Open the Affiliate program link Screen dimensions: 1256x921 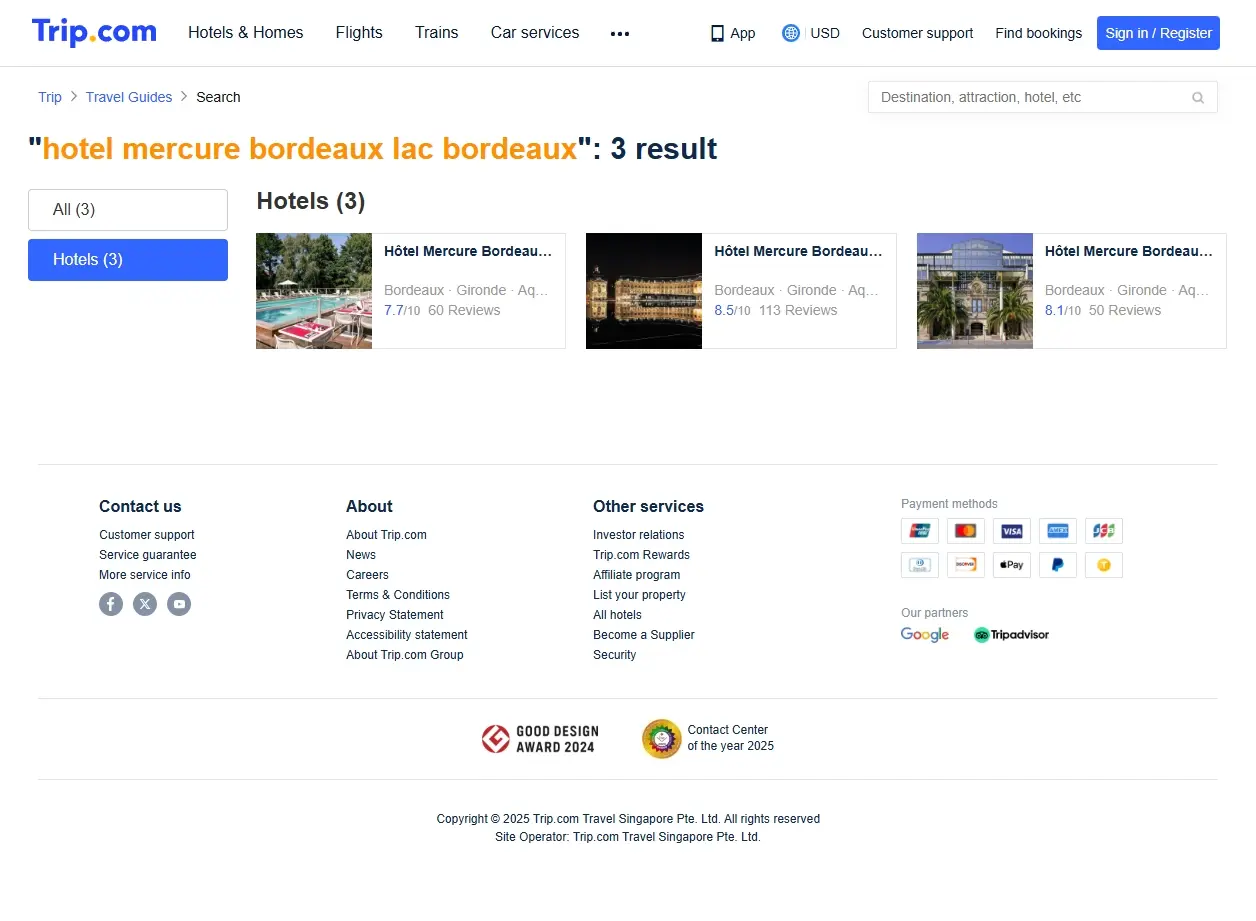(636, 575)
